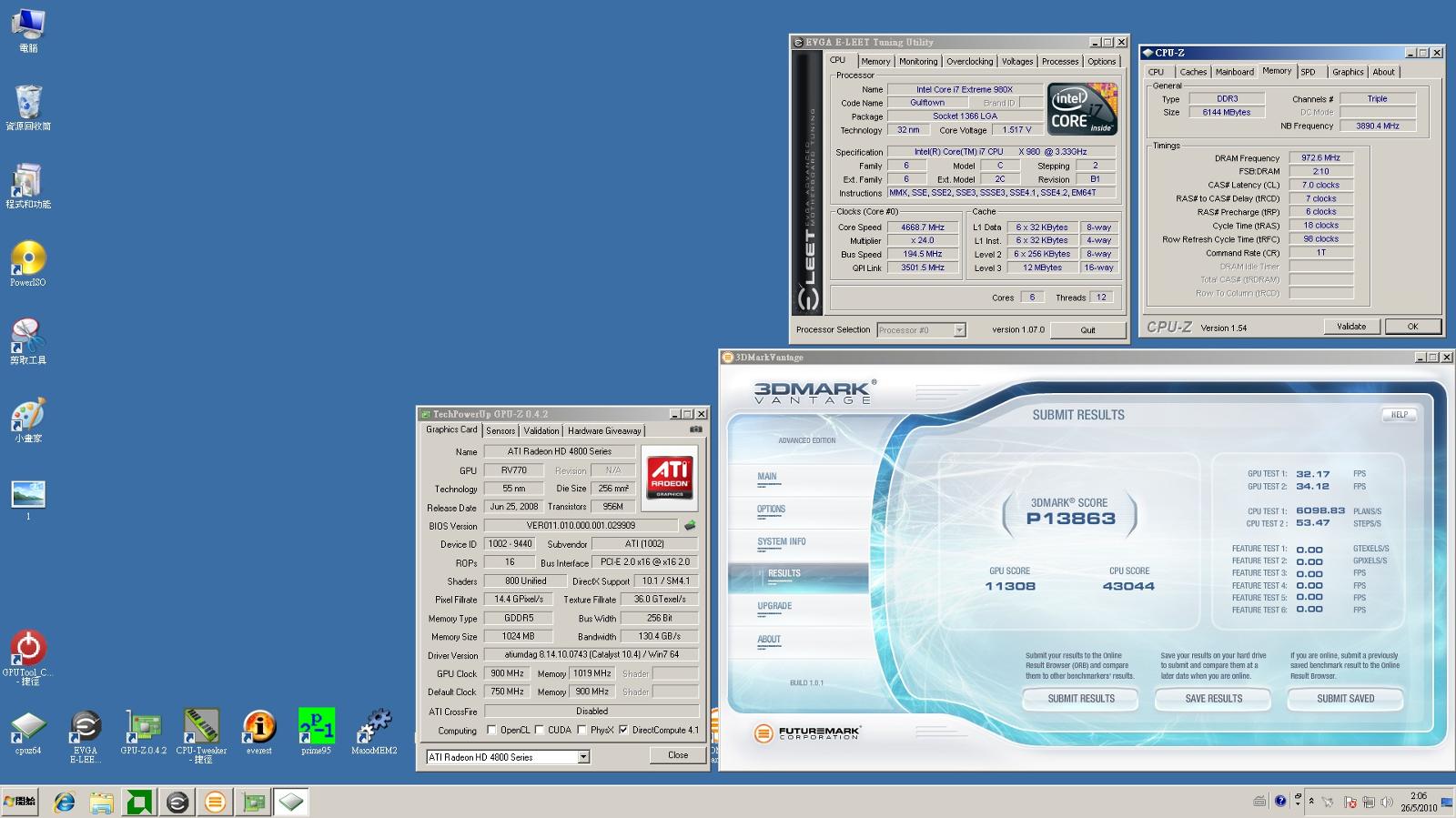Open Processor Selection dropdown in E-LEET
1456x818 pixels.
pyautogui.click(x=959, y=329)
